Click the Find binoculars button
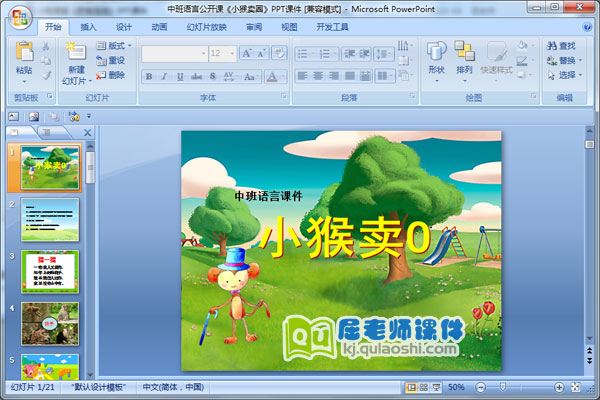The height and width of the screenshot is (400, 600). click(561, 46)
